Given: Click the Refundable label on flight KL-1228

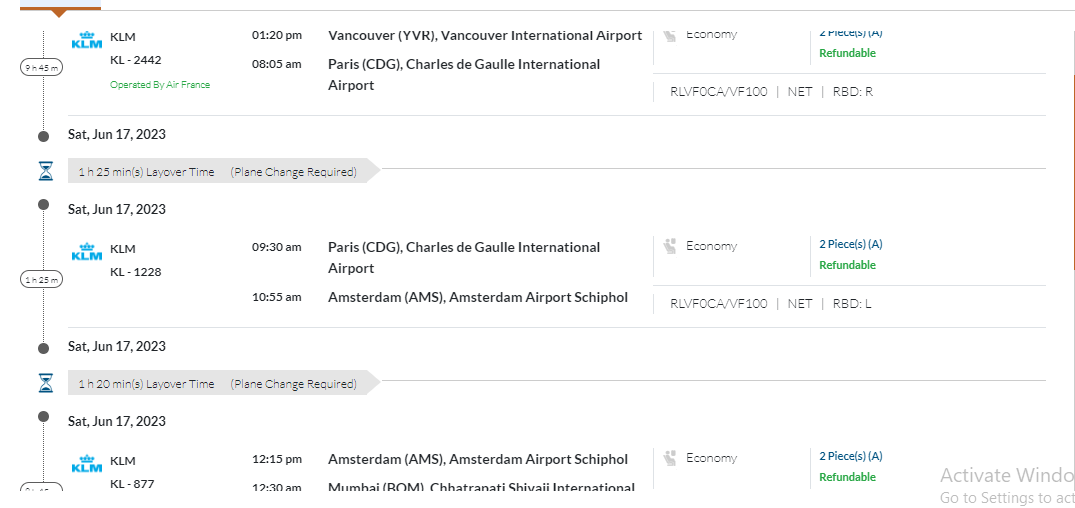Looking at the screenshot, I should [847, 265].
